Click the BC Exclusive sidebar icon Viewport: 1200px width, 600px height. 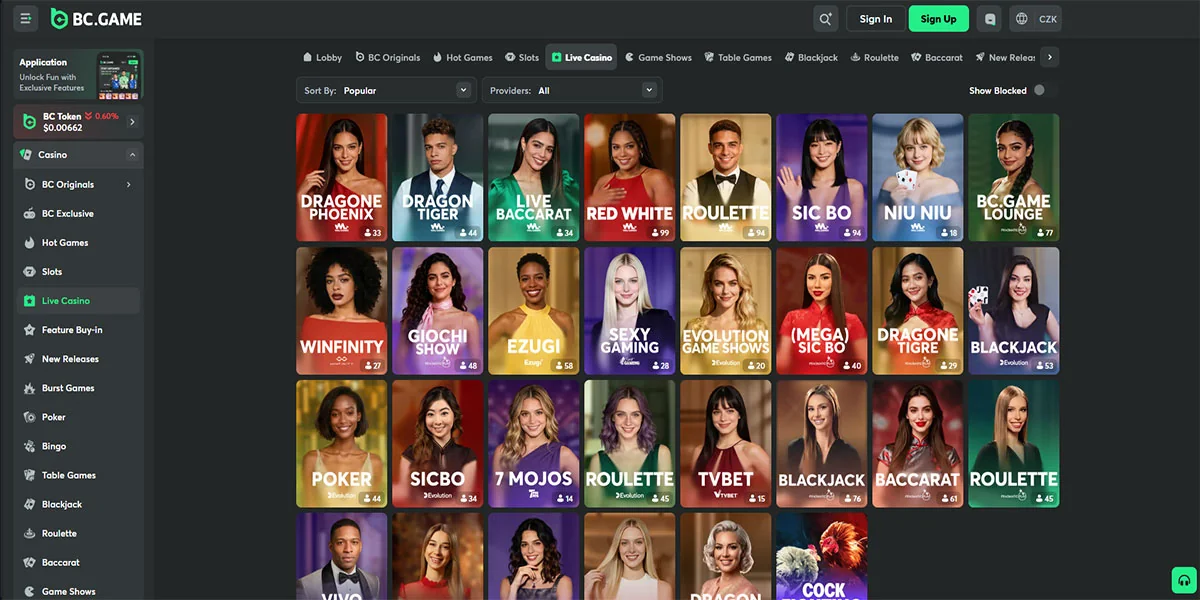pos(29,214)
